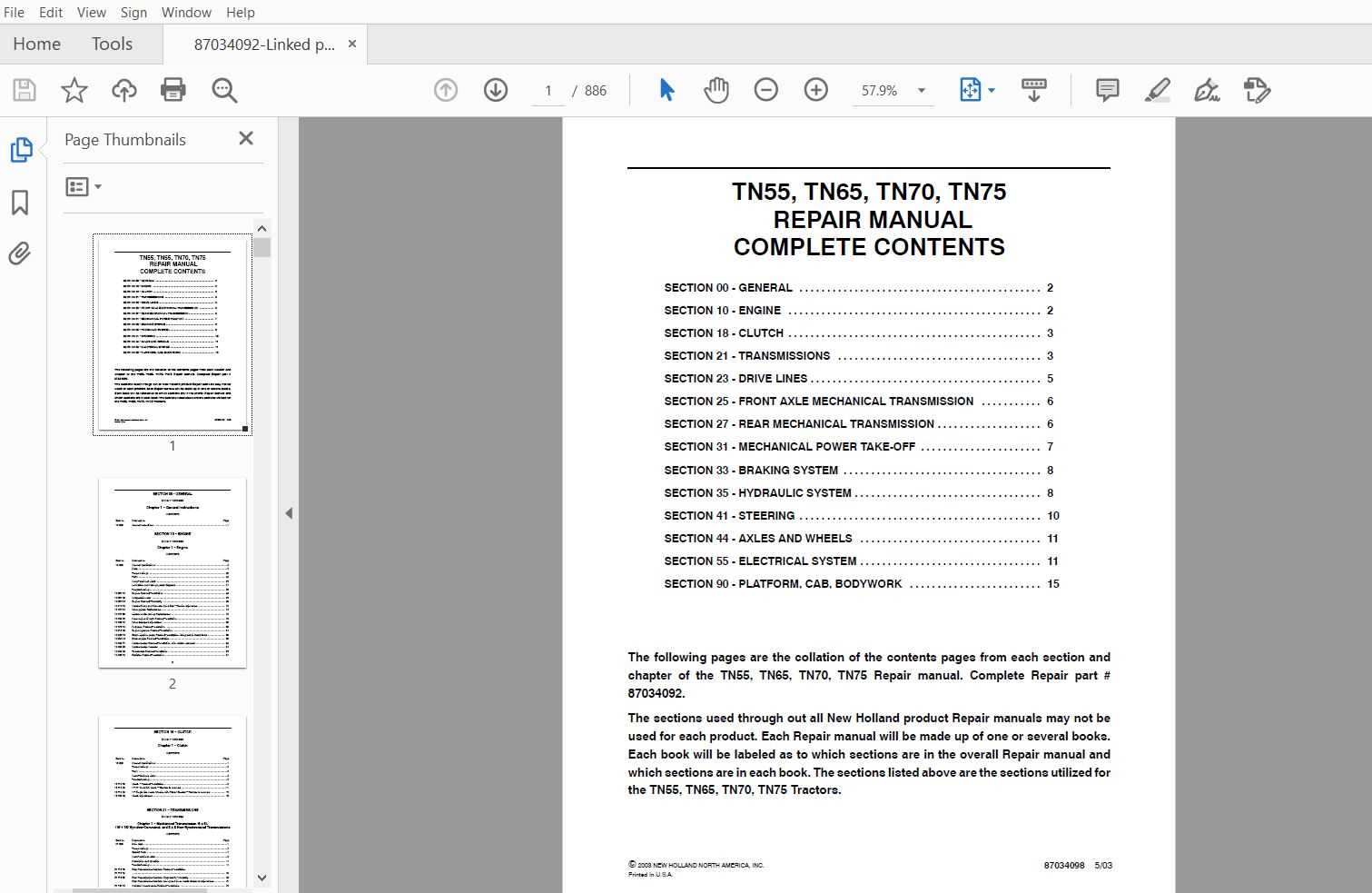Open the Sign document pen tool
The width and height of the screenshot is (1372, 893).
click(x=1207, y=90)
